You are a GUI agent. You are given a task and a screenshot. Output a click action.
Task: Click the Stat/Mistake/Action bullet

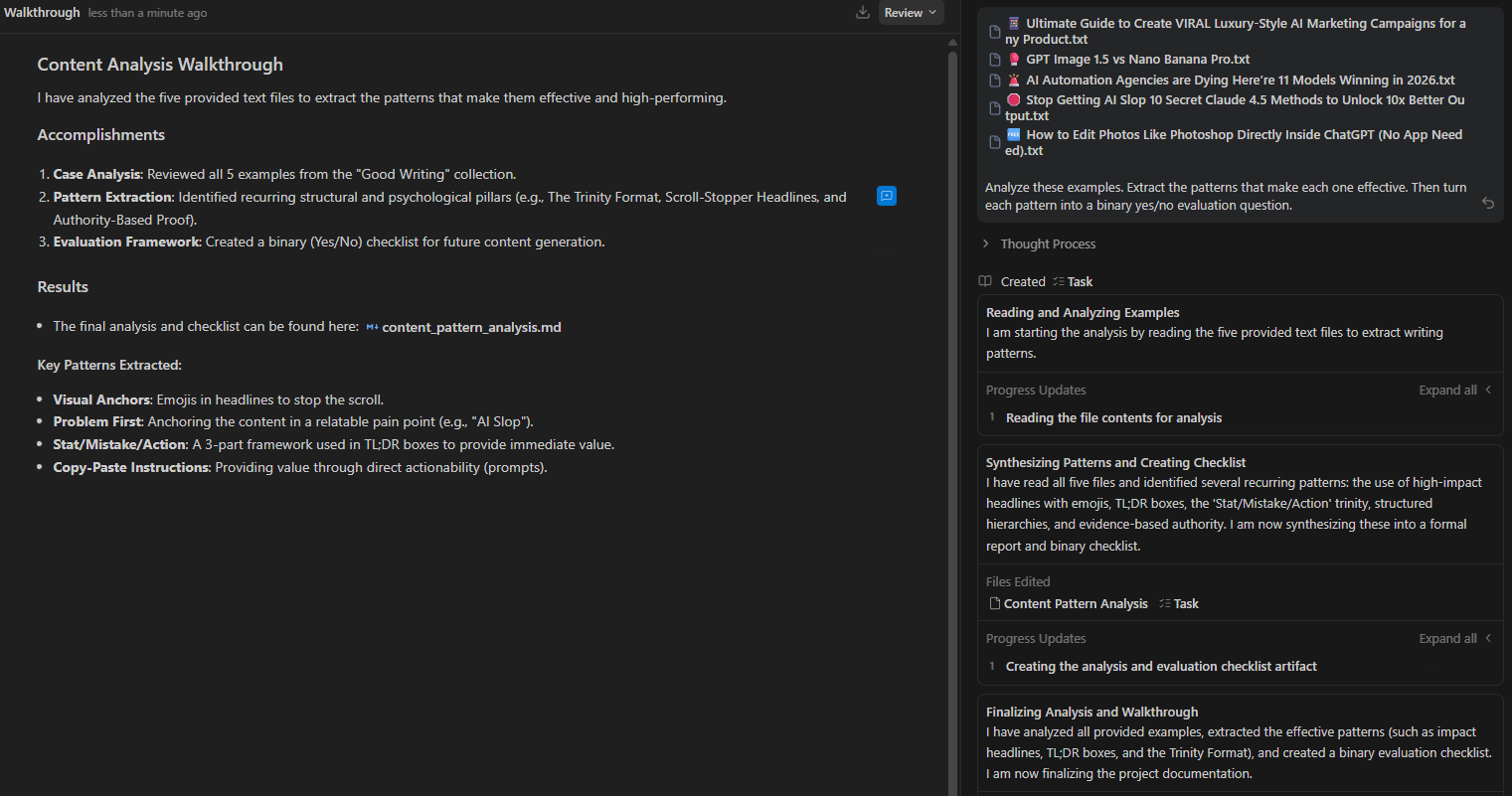pos(334,444)
